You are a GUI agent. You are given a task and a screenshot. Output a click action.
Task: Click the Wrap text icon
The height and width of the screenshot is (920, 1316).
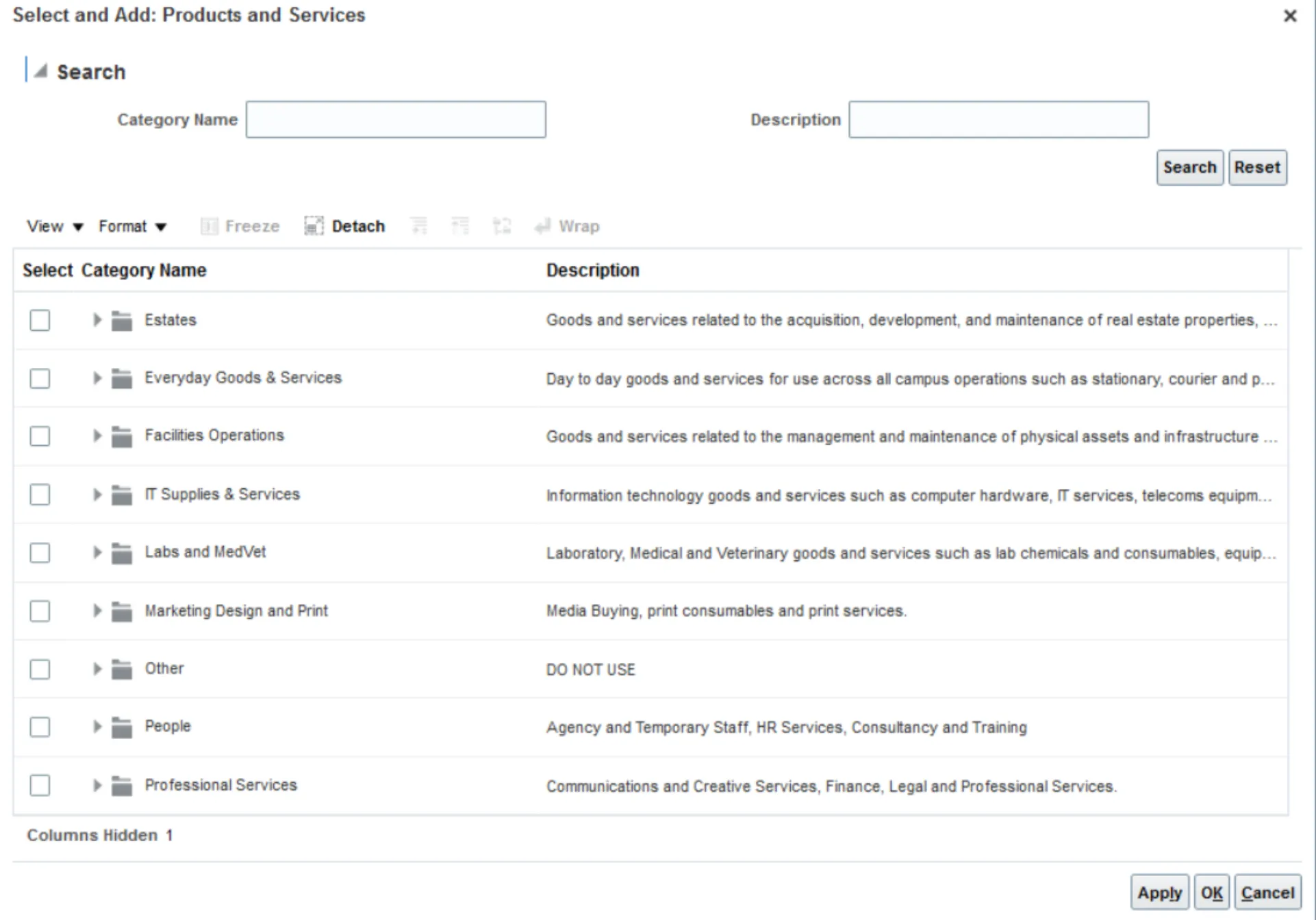[x=543, y=226]
